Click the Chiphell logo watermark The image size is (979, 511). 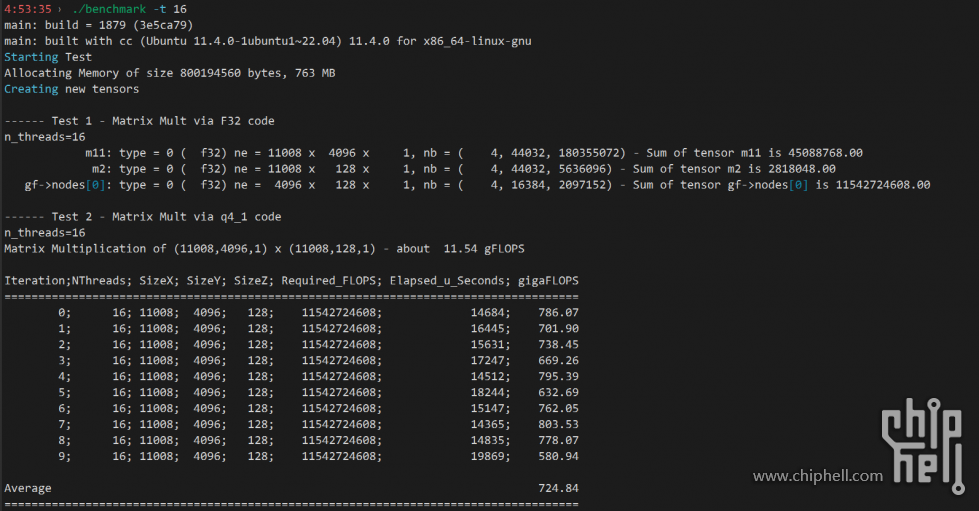tap(923, 446)
